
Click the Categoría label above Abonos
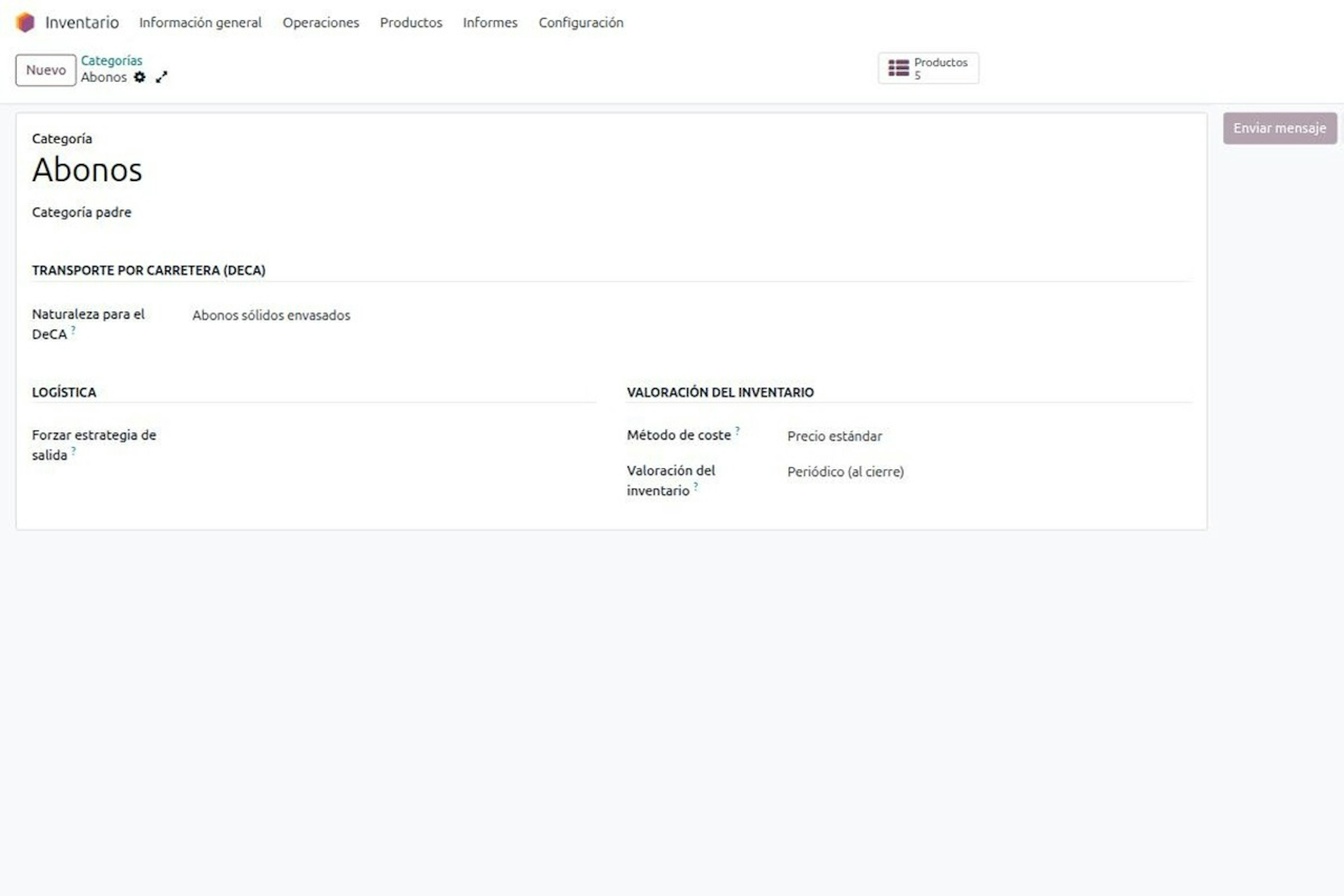pyautogui.click(x=62, y=139)
